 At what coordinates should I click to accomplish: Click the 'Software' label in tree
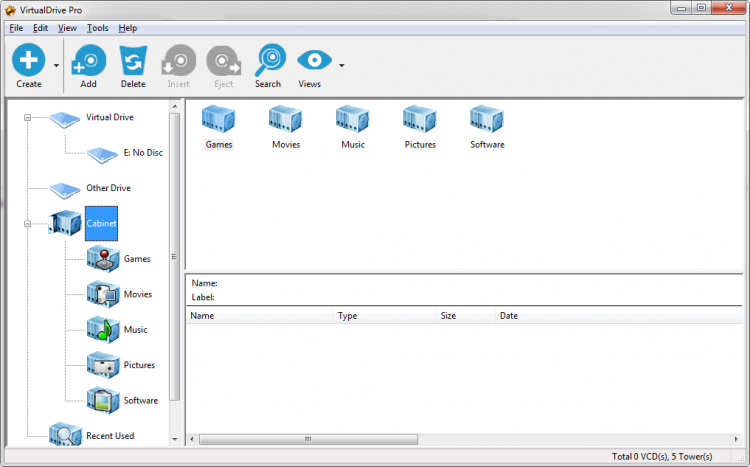pyautogui.click(x=141, y=400)
